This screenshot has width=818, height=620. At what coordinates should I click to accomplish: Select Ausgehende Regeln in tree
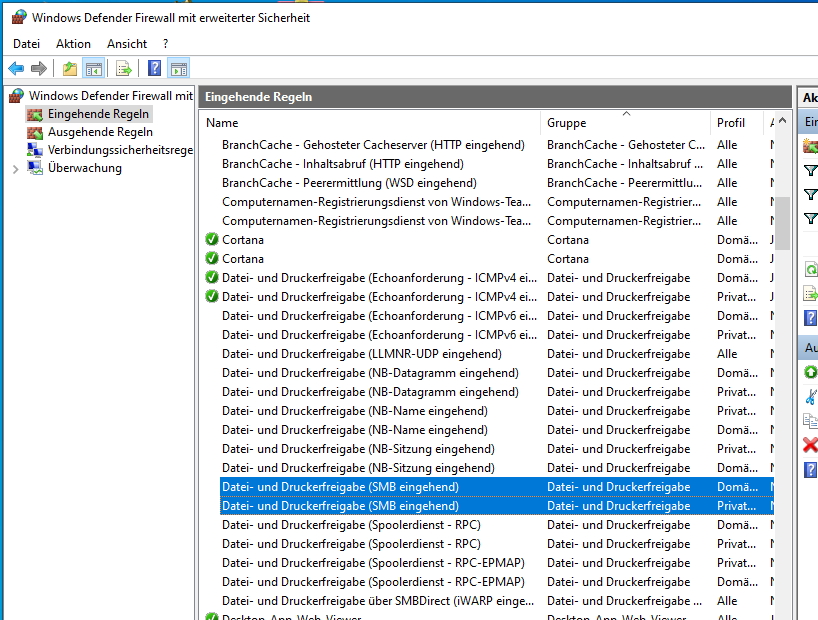(100, 132)
